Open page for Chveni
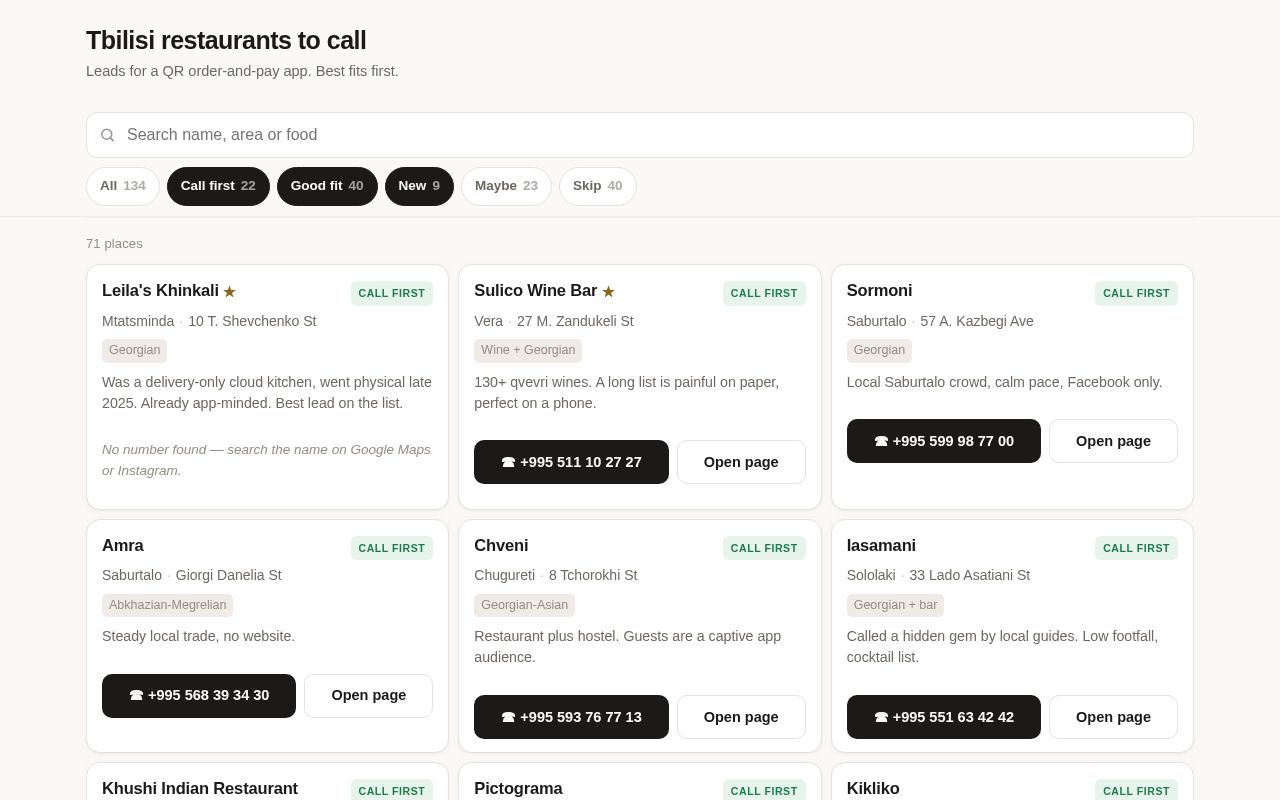1280x800 pixels. (x=741, y=717)
